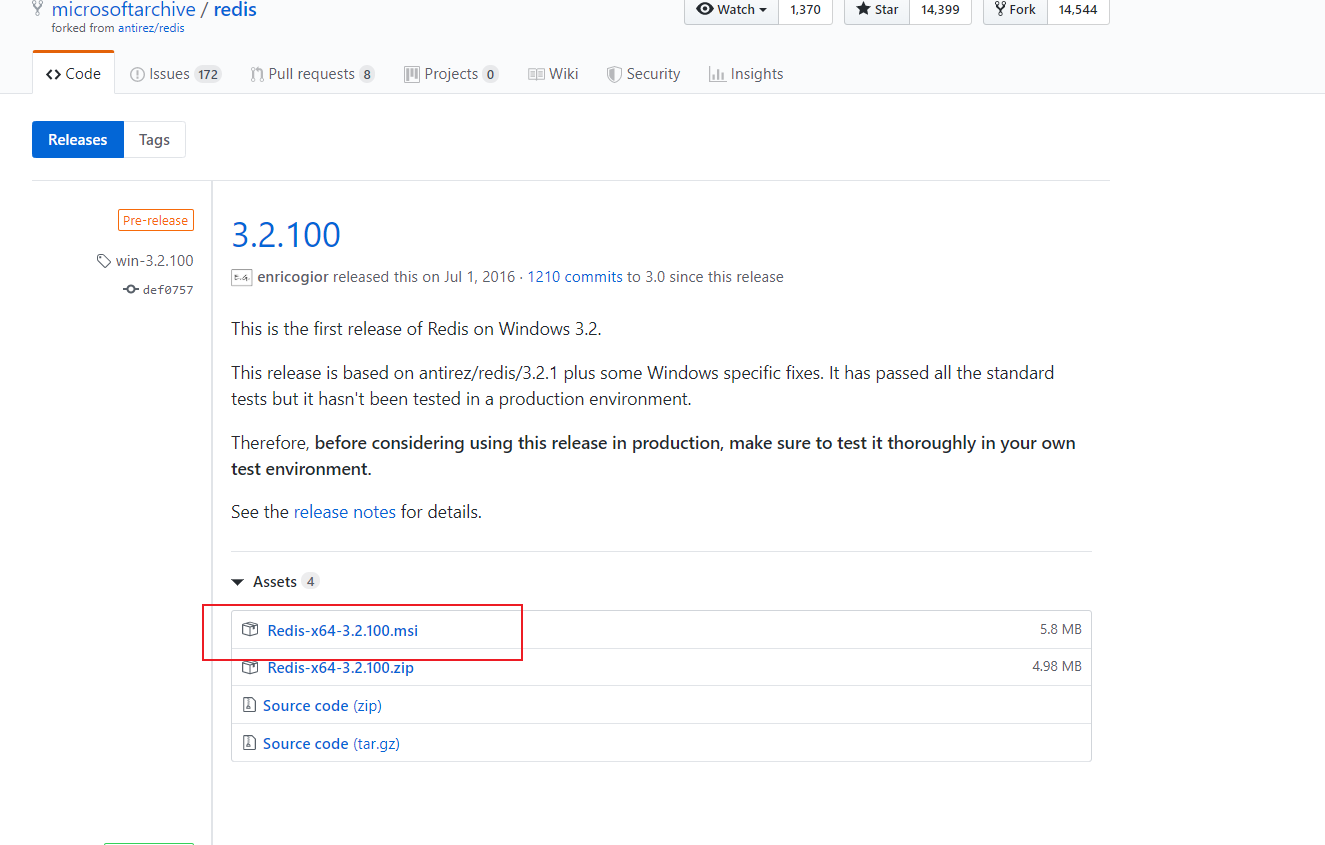Click the project board icon on the Projects tab
This screenshot has width=1325, height=845.
tap(412, 74)
